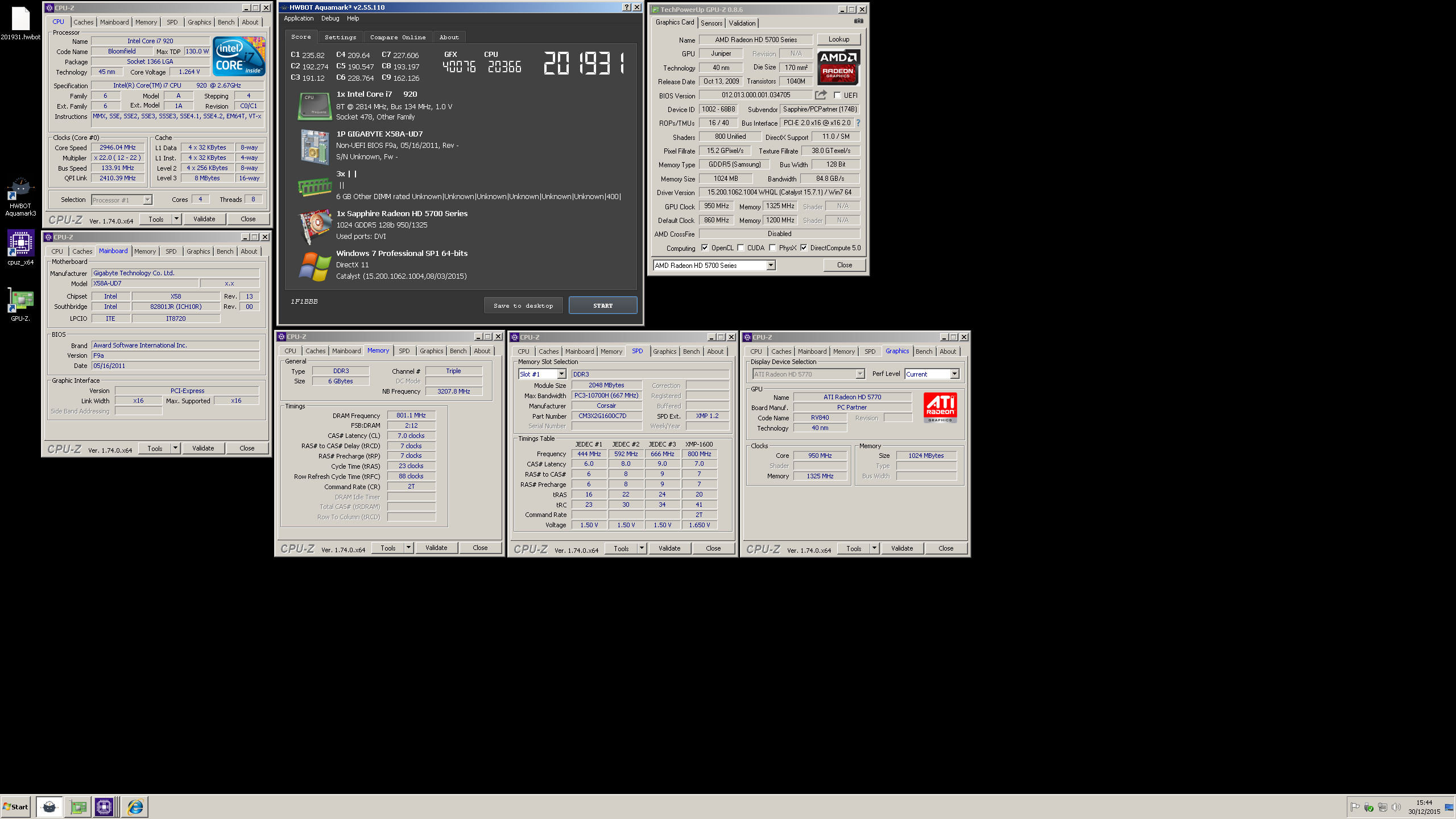1456x819 pixels.
Task: Click the AMD Radeon Graphics logo
Action: tap(838, 67)
